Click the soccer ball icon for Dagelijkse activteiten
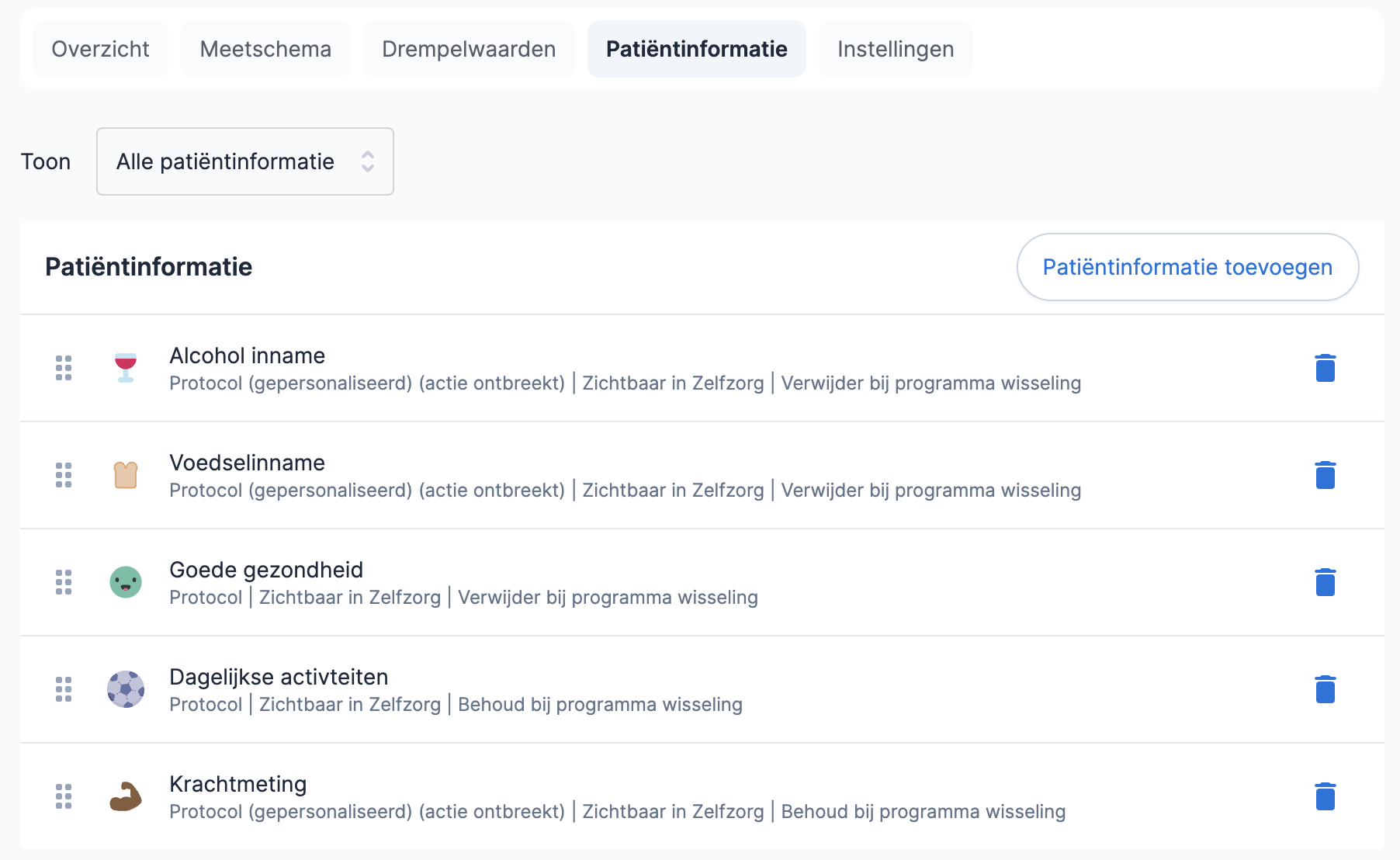Viewport: 1400px width, 860px height. [x=126, y=689]
